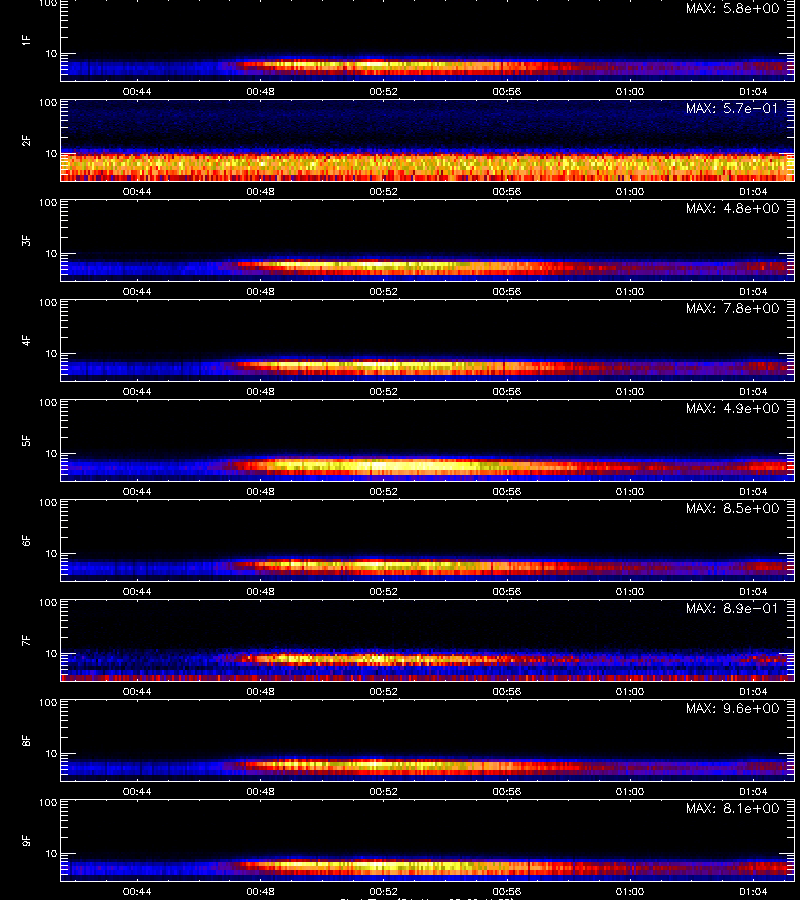
Task: Click the 01:00 tick label below the 9F panel
Action: tap(630, 891)
